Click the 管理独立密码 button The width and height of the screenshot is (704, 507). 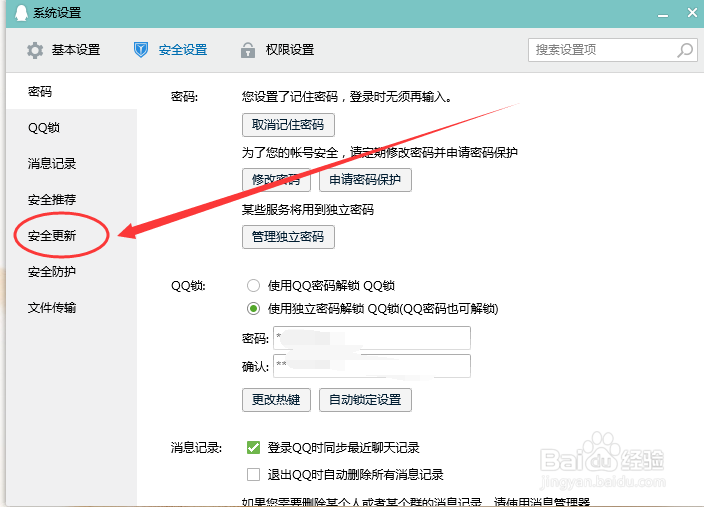click(288, 237)
